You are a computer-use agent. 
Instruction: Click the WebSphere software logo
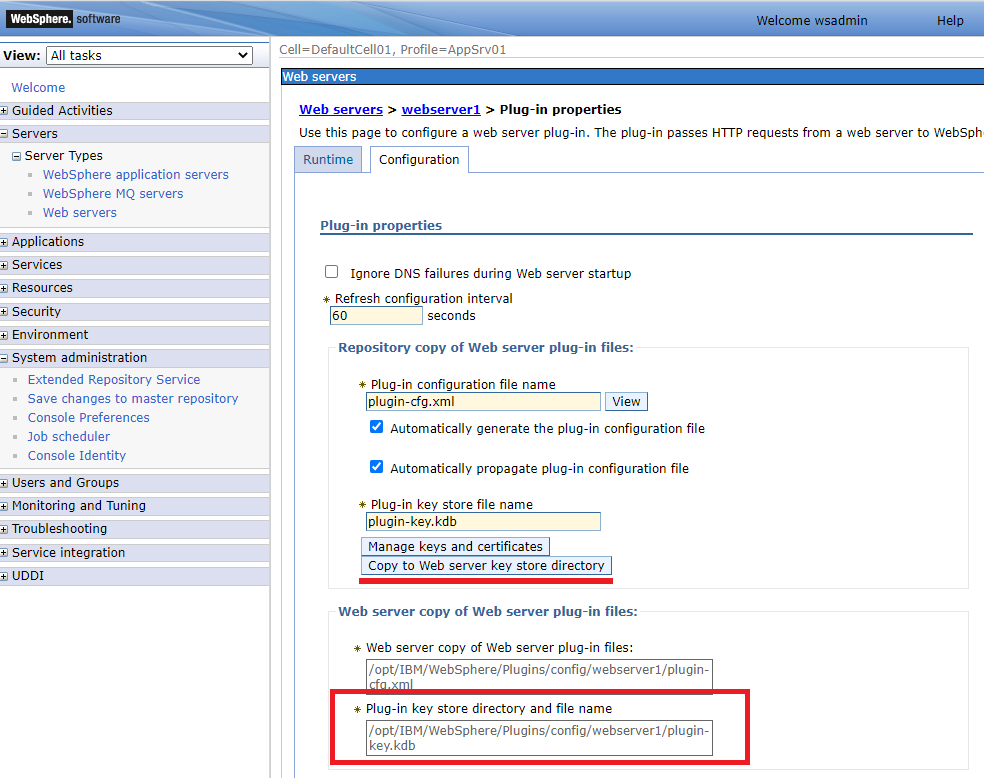pyautogui.click(x=64, y=19)
